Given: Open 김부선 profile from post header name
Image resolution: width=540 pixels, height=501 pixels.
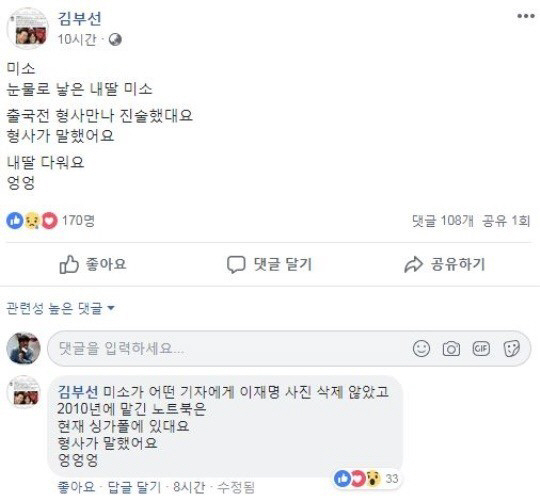Looking at the screenshot, I should (79, 18).
